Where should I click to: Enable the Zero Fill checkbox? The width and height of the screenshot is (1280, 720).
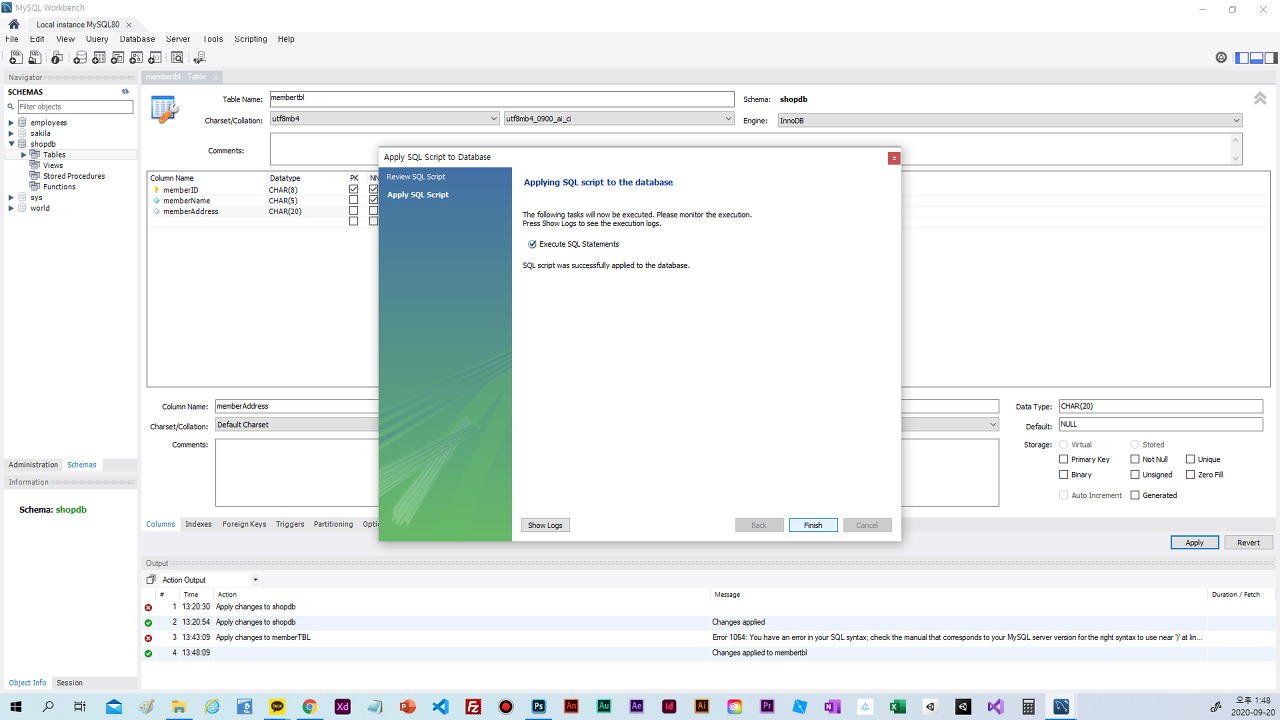1190,475
